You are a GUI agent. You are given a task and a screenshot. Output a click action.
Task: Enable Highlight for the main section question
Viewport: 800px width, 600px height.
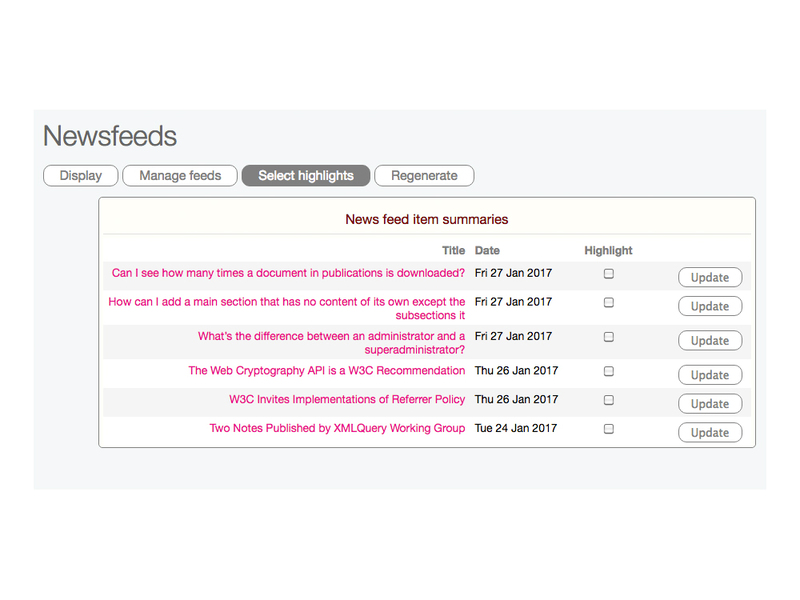point(609,303)
